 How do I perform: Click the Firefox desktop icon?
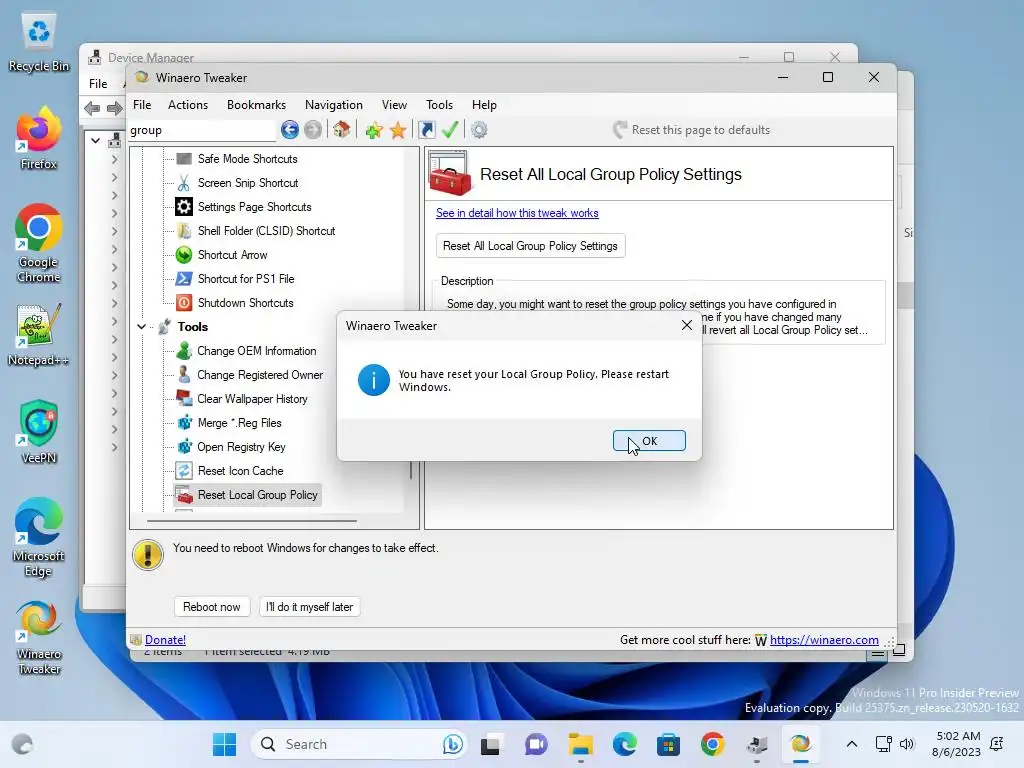[x=38, y=139]
